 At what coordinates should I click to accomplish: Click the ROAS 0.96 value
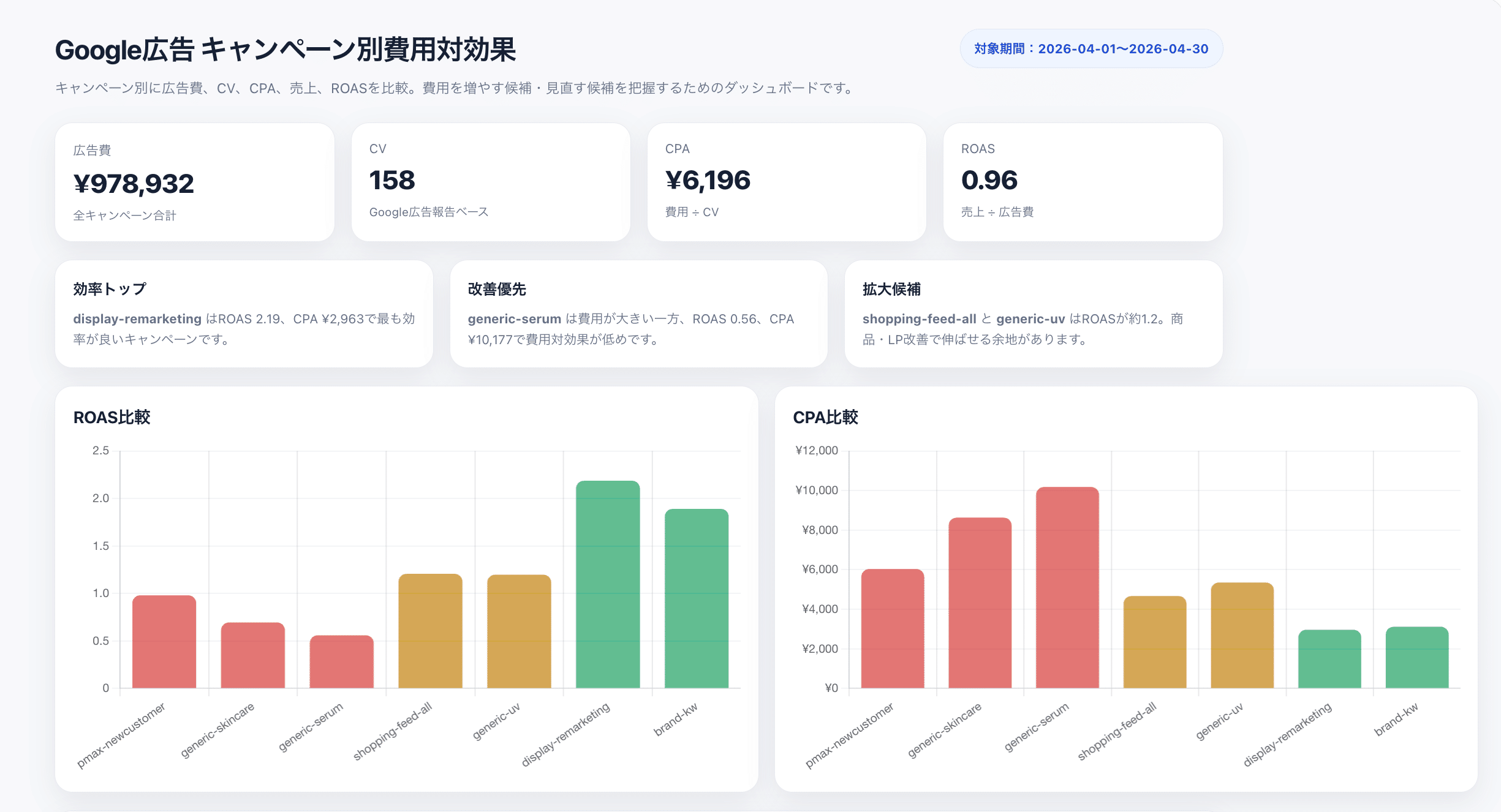click(989, 180)
